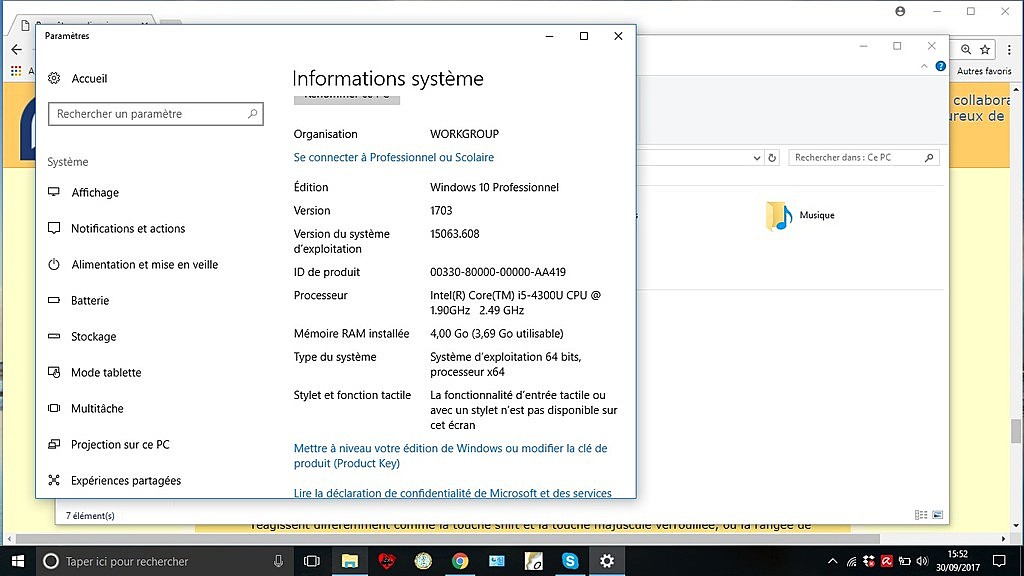Open the round green emblem taskbar app

[423, 561]
